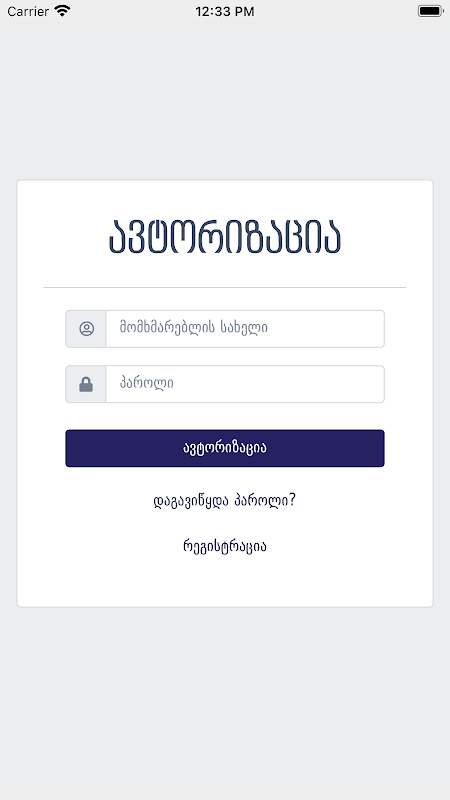Click the padlock icon beside password field
The width and height of the screenshot is (450, 800).
(86, 384)
